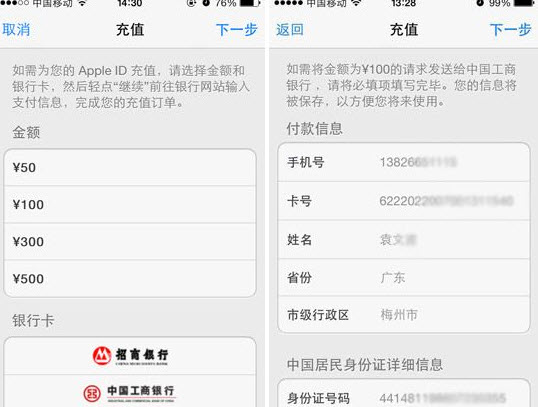The width and height of the screenshot is (538, 407).
Task: Choose the ¥50 amount option
Action: click(x=130, y=167)
